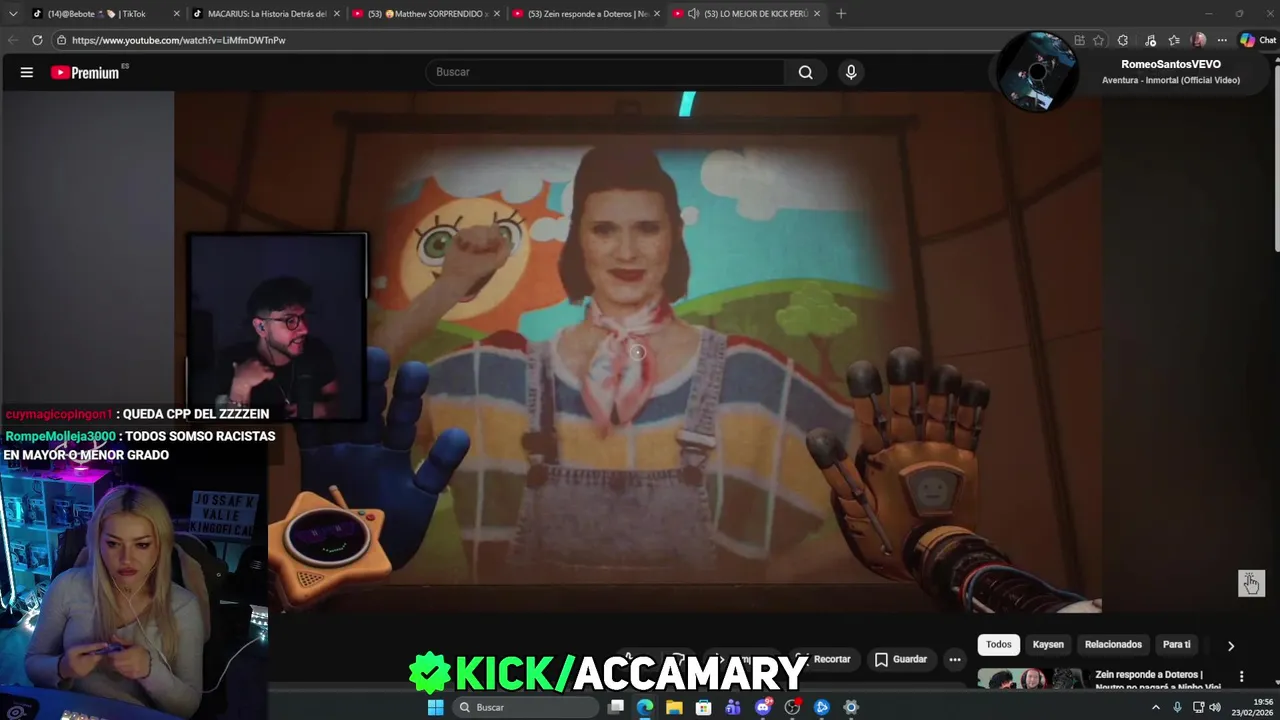Screen dimensions: 1280x720
Task: Click the address bar URL
Action: pyautogui.click(x=179, y=40)
